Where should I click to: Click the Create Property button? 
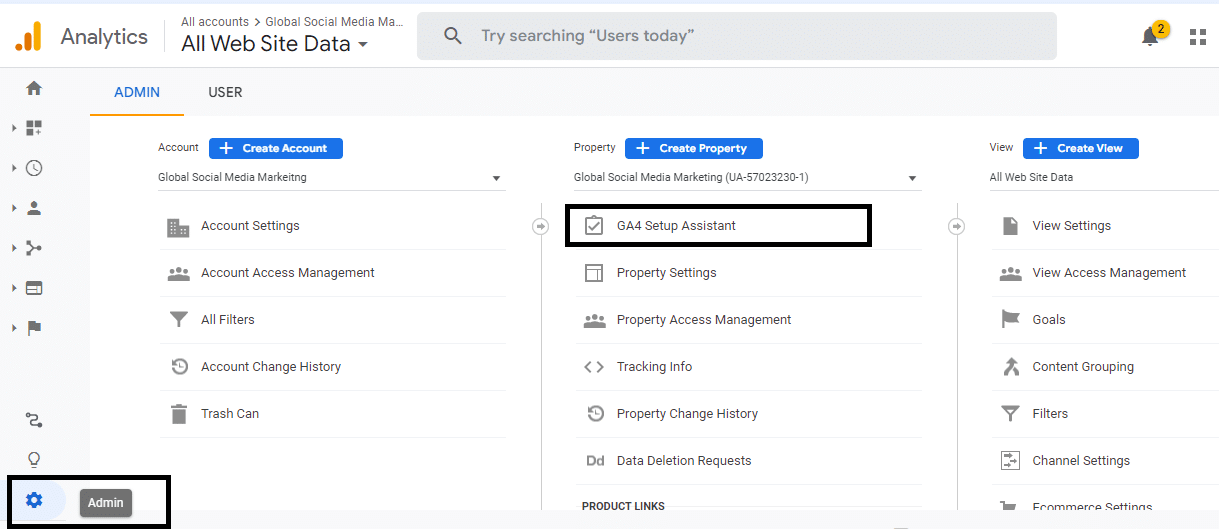694,148
